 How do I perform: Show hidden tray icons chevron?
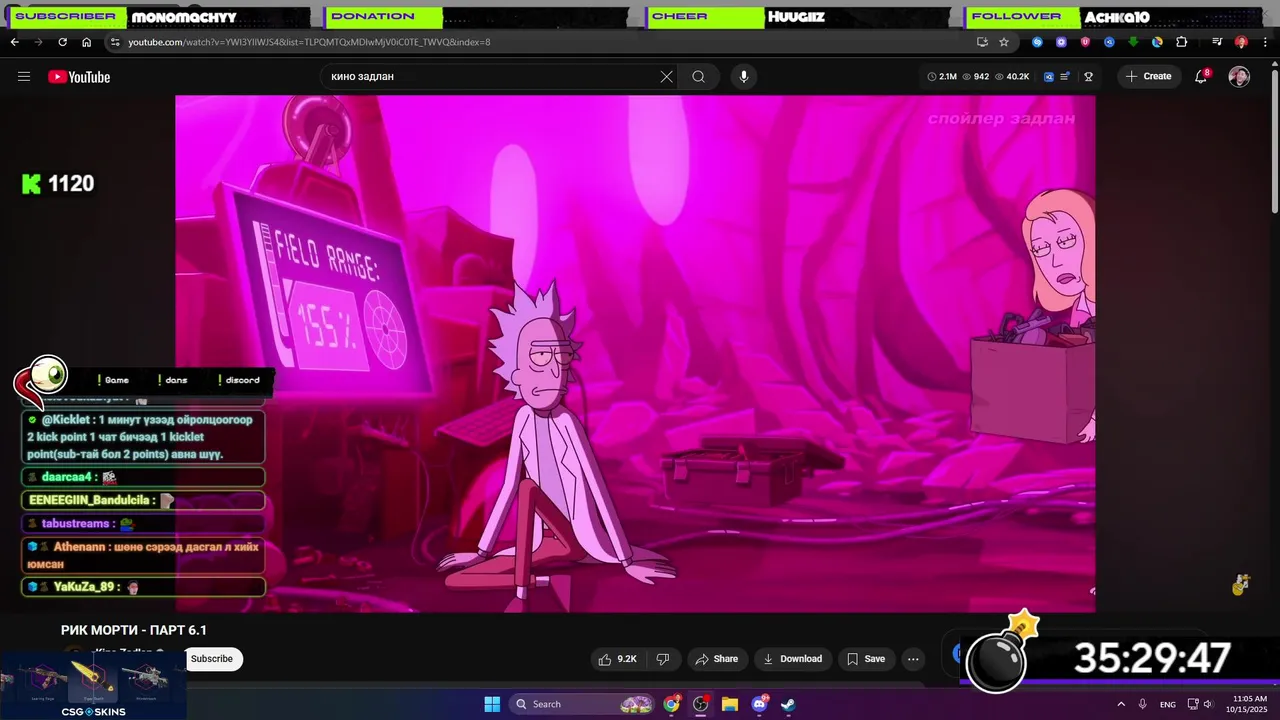click(1120, 704)
